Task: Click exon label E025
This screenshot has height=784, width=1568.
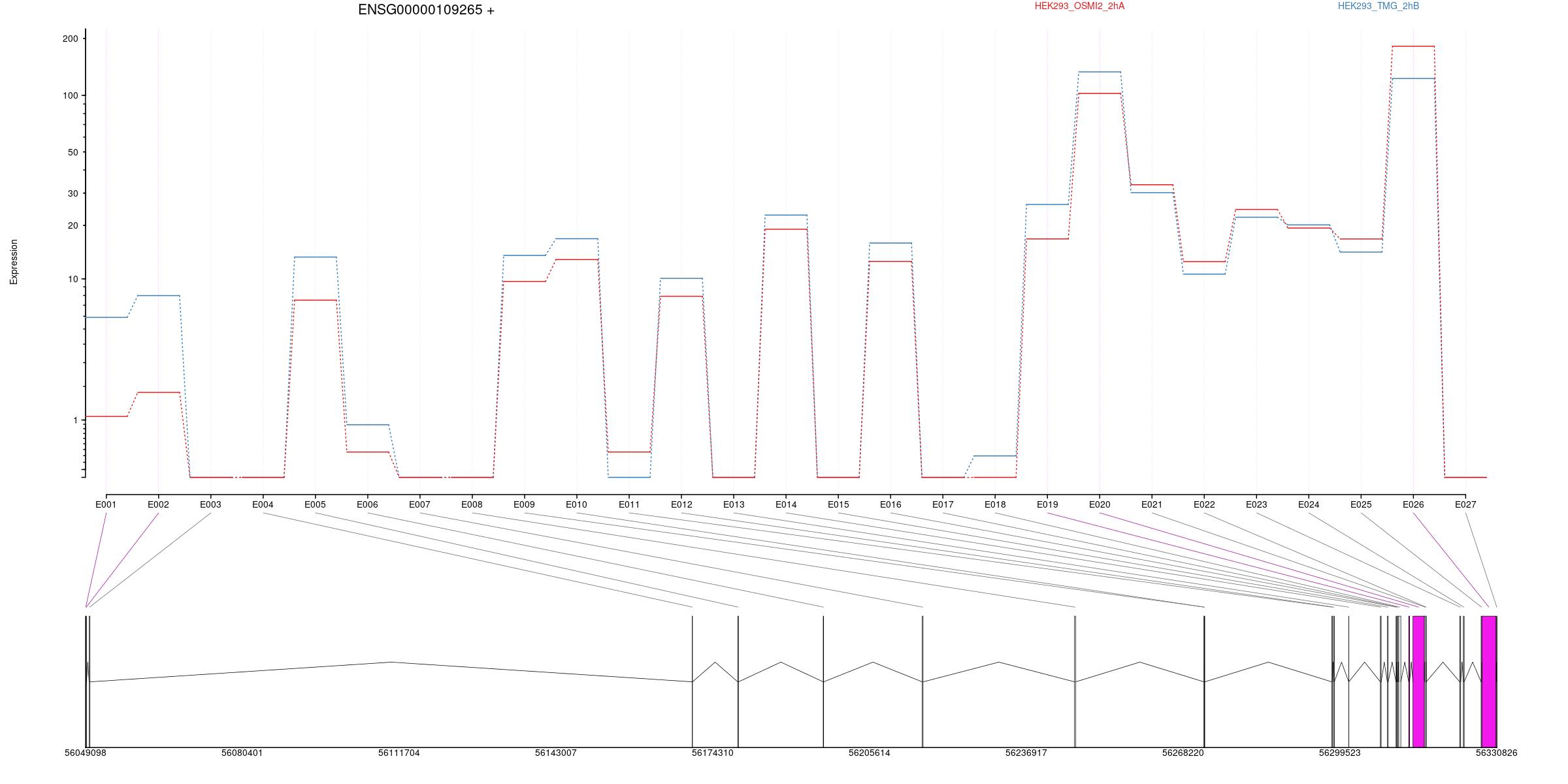Action: [1361, 504]
